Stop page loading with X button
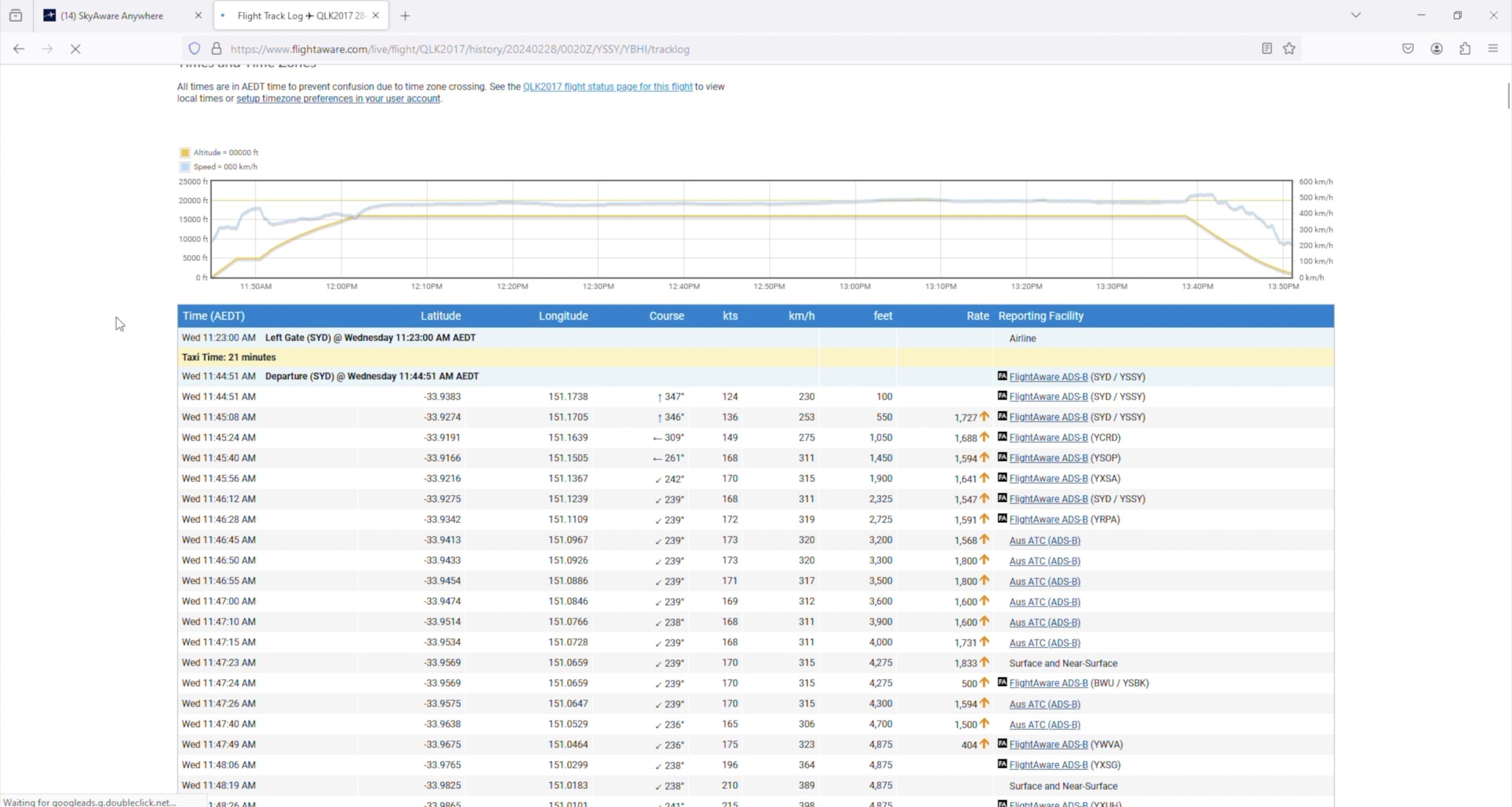 pyautogui.click(x=76, y=49)
